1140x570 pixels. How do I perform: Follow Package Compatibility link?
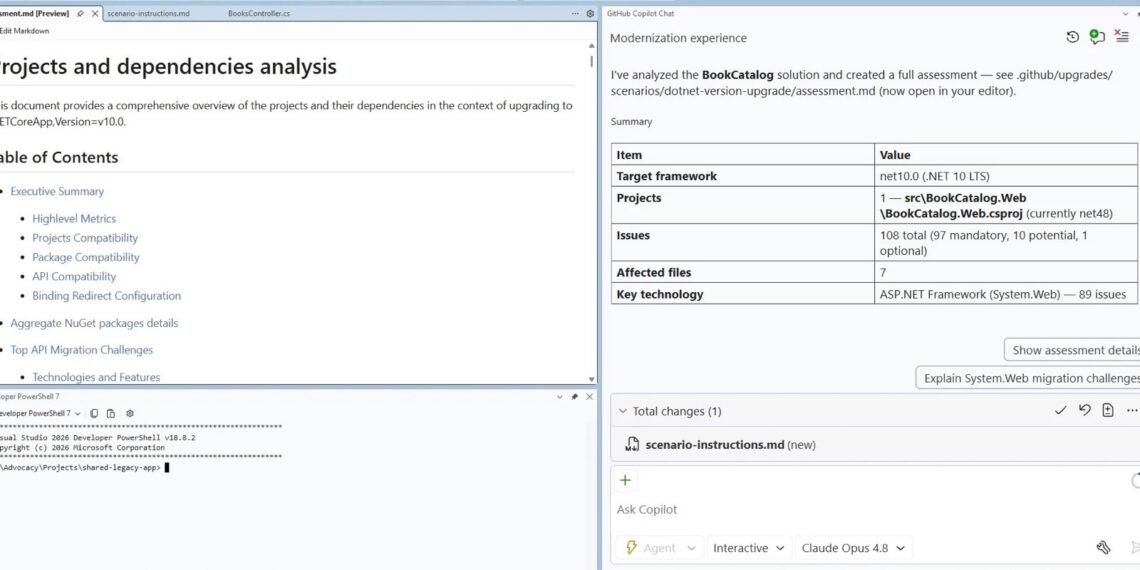(x=86, y=257)
